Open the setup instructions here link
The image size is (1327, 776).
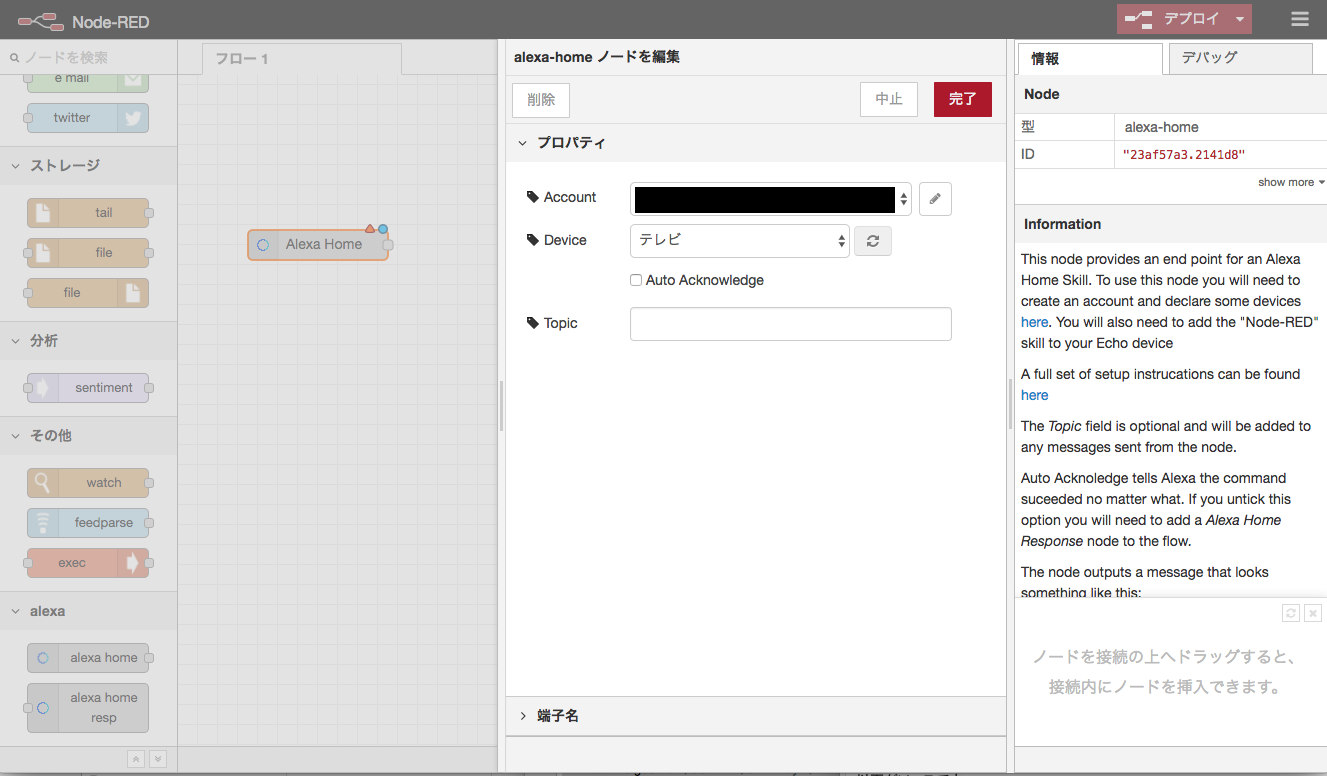pyautogui.click(x=1034, y=395)
